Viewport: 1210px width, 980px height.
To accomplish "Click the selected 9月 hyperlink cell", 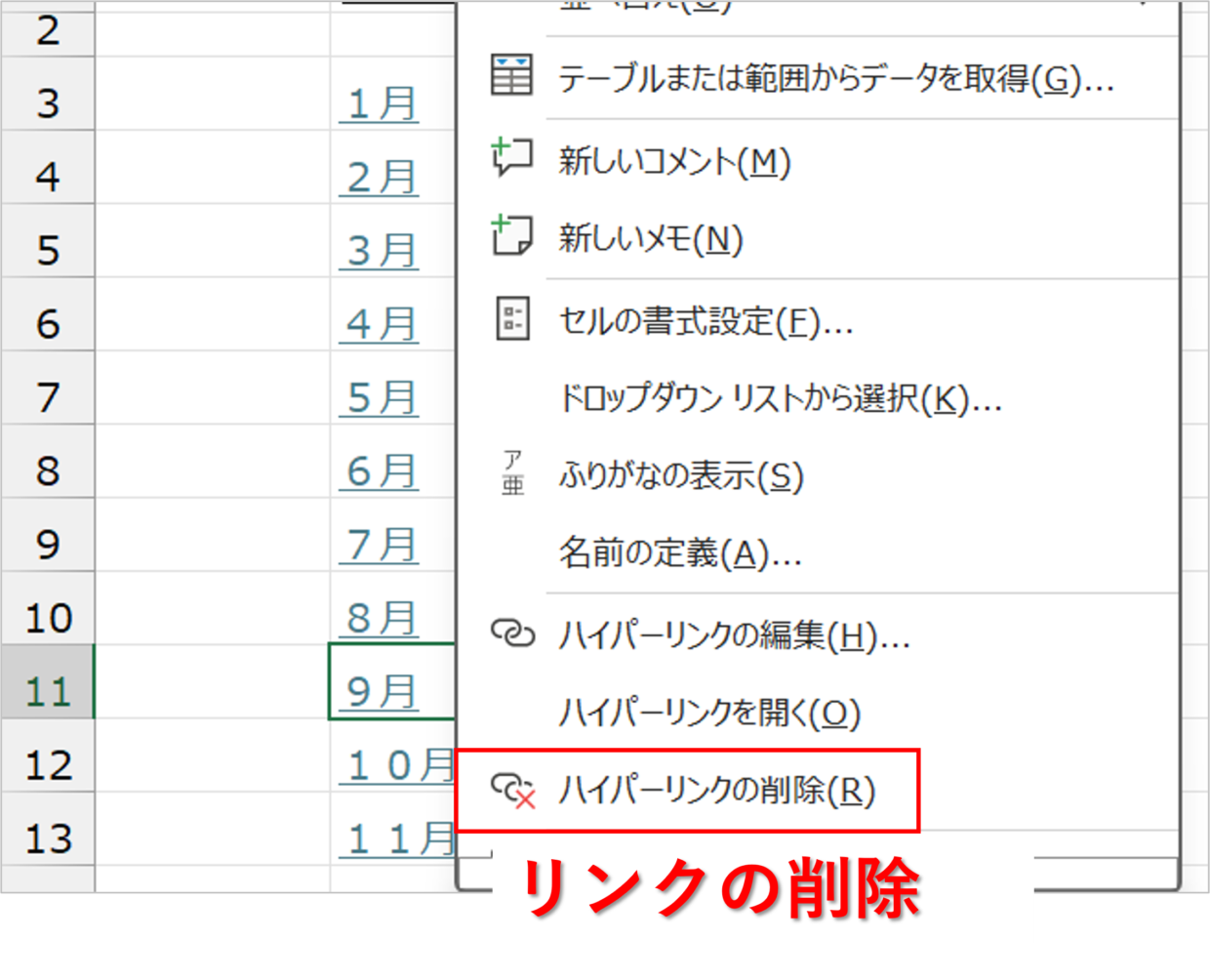I will (392, 681).
